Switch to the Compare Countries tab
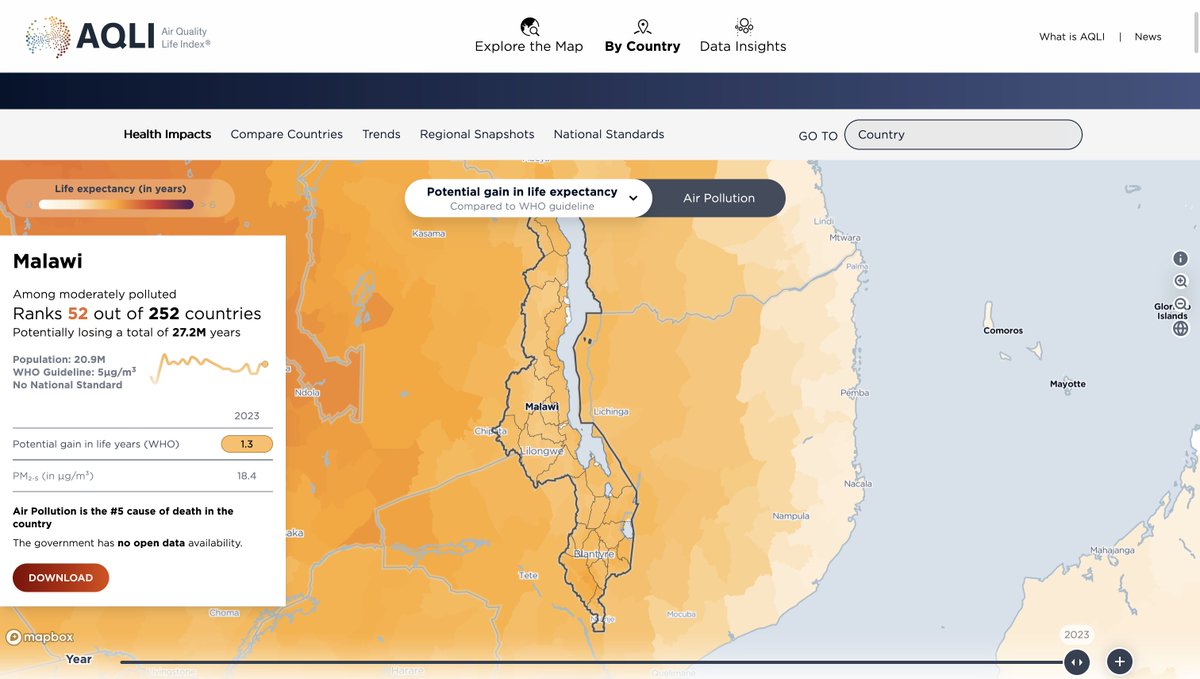The width and height of the screenshot is (1200, 679). pyautogui.click(x=286, y=133)
